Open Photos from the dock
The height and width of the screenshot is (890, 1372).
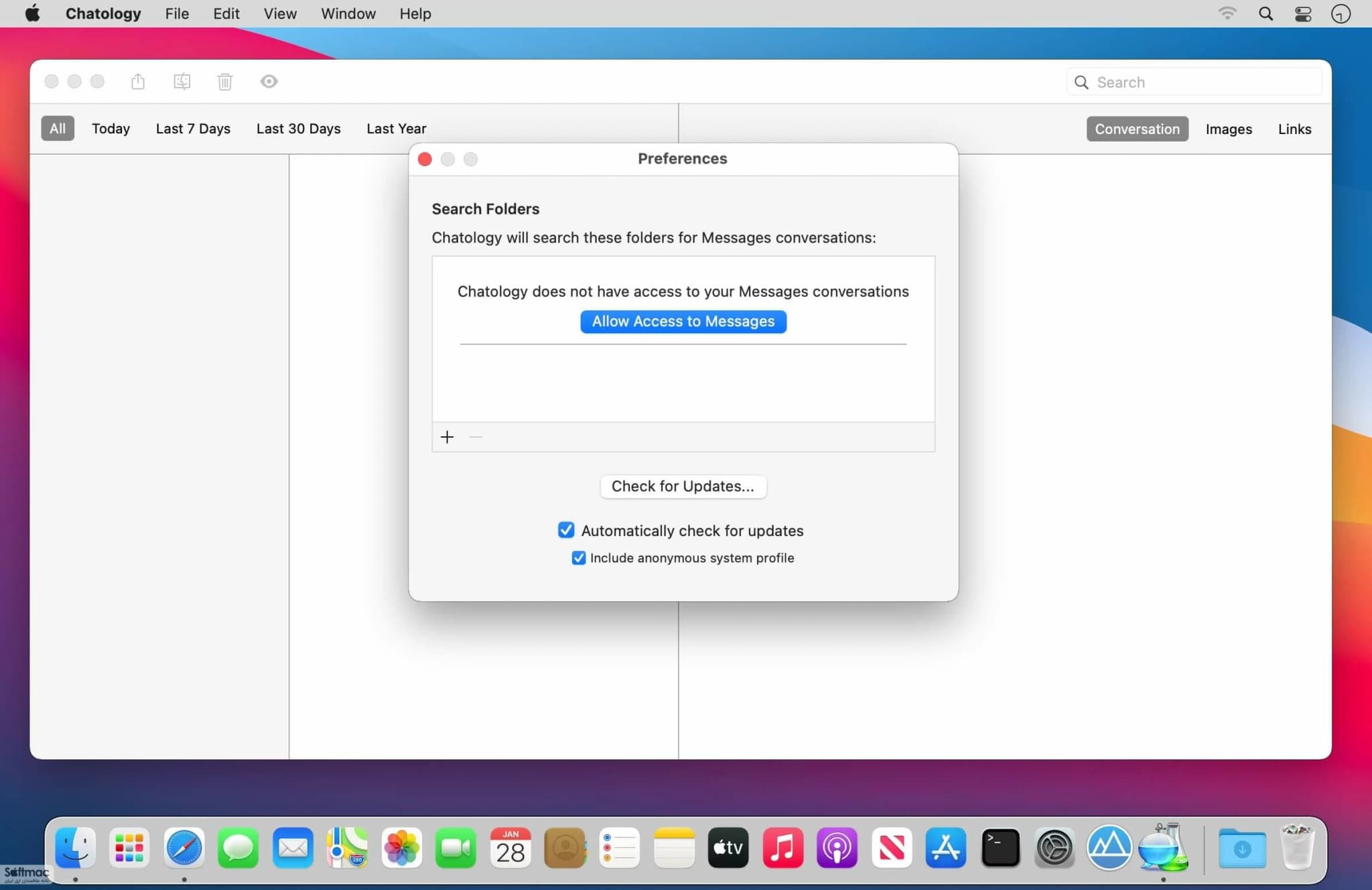(401, 847)
